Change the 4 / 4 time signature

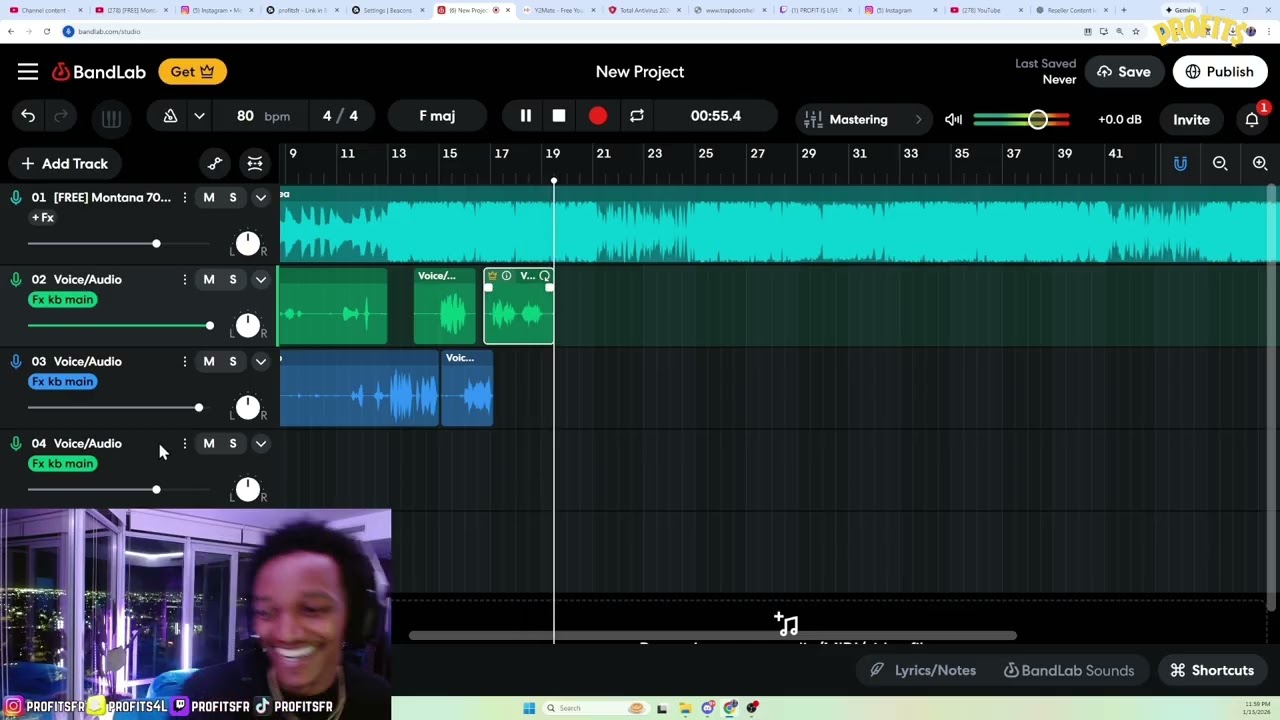point(340,116)
